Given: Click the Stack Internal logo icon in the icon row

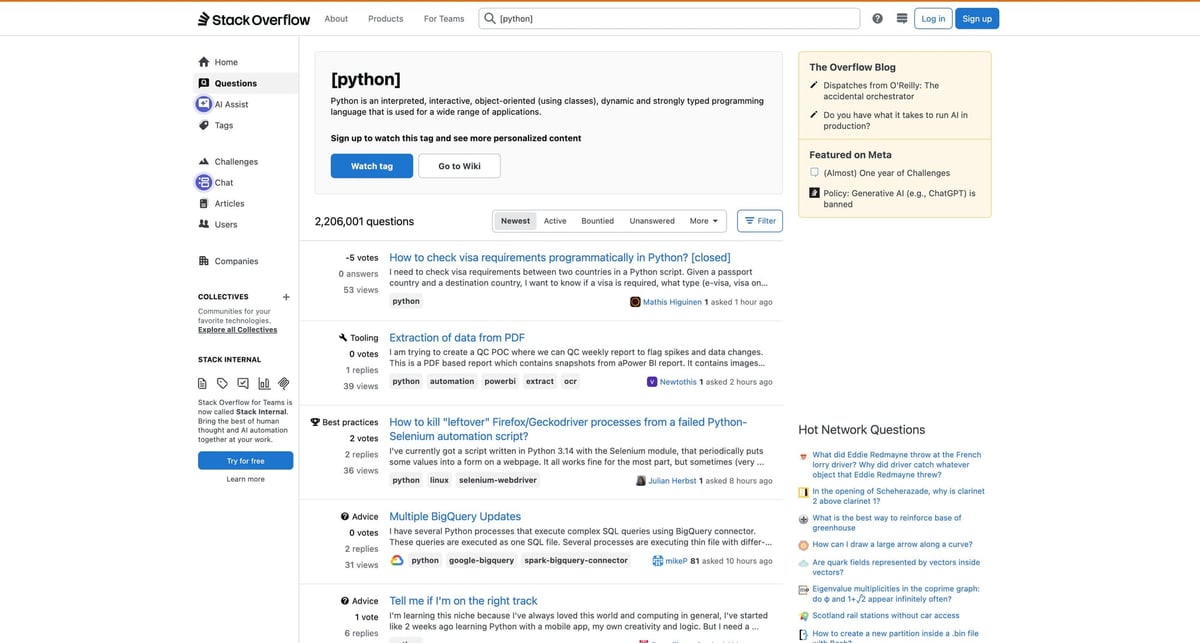Looking at the screenshot, I should 284,383.
